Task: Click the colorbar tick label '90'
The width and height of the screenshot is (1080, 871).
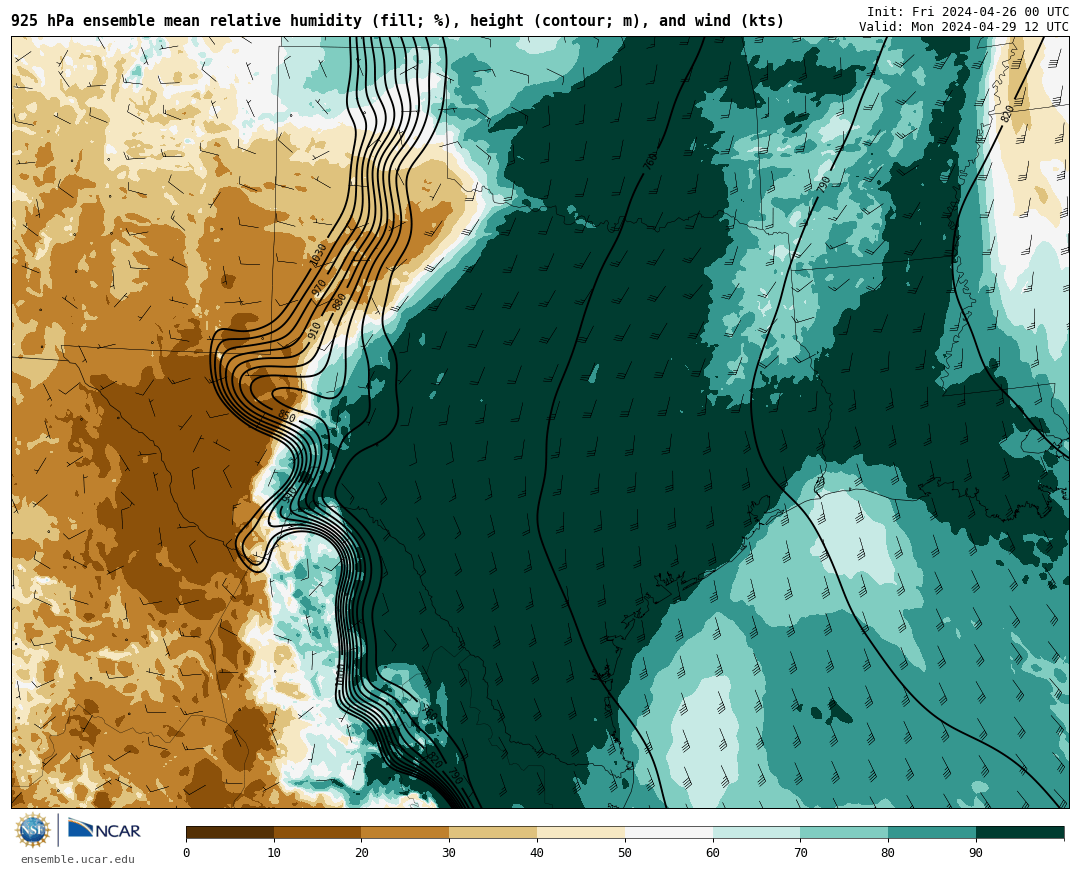Action: point(976,852)
